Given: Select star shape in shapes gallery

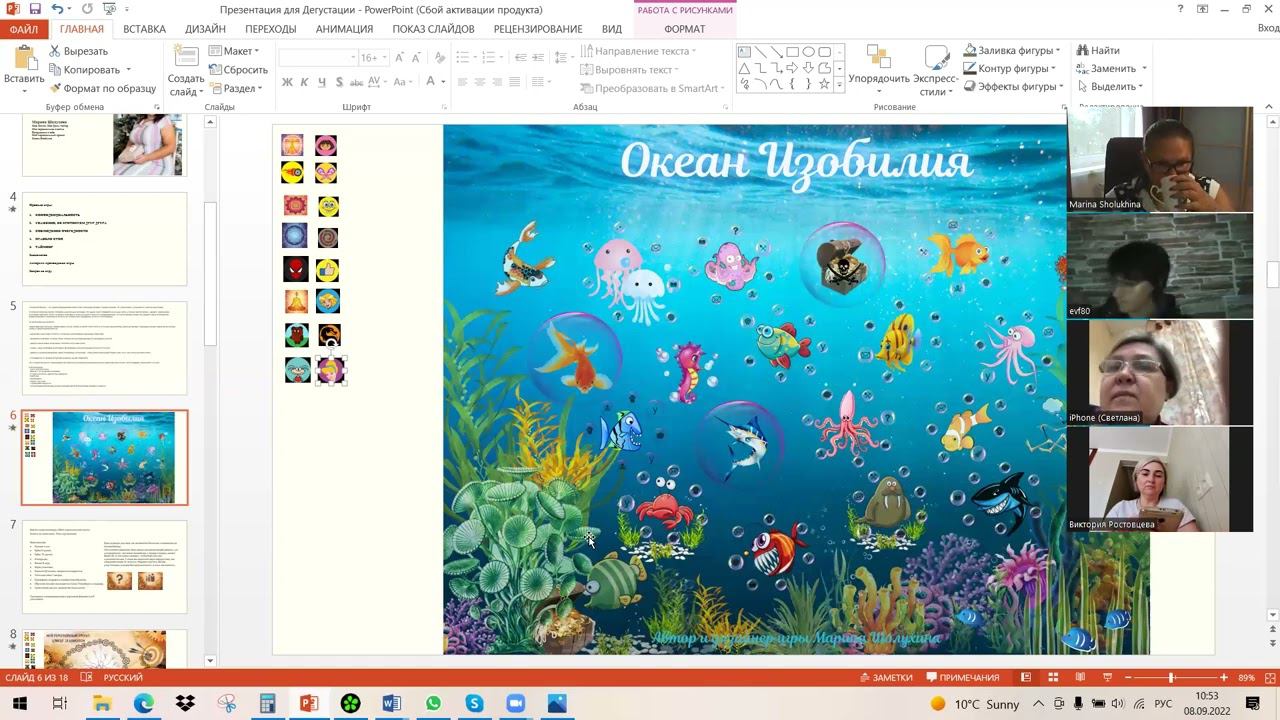Looking at the screenshot, I should 824,84.
